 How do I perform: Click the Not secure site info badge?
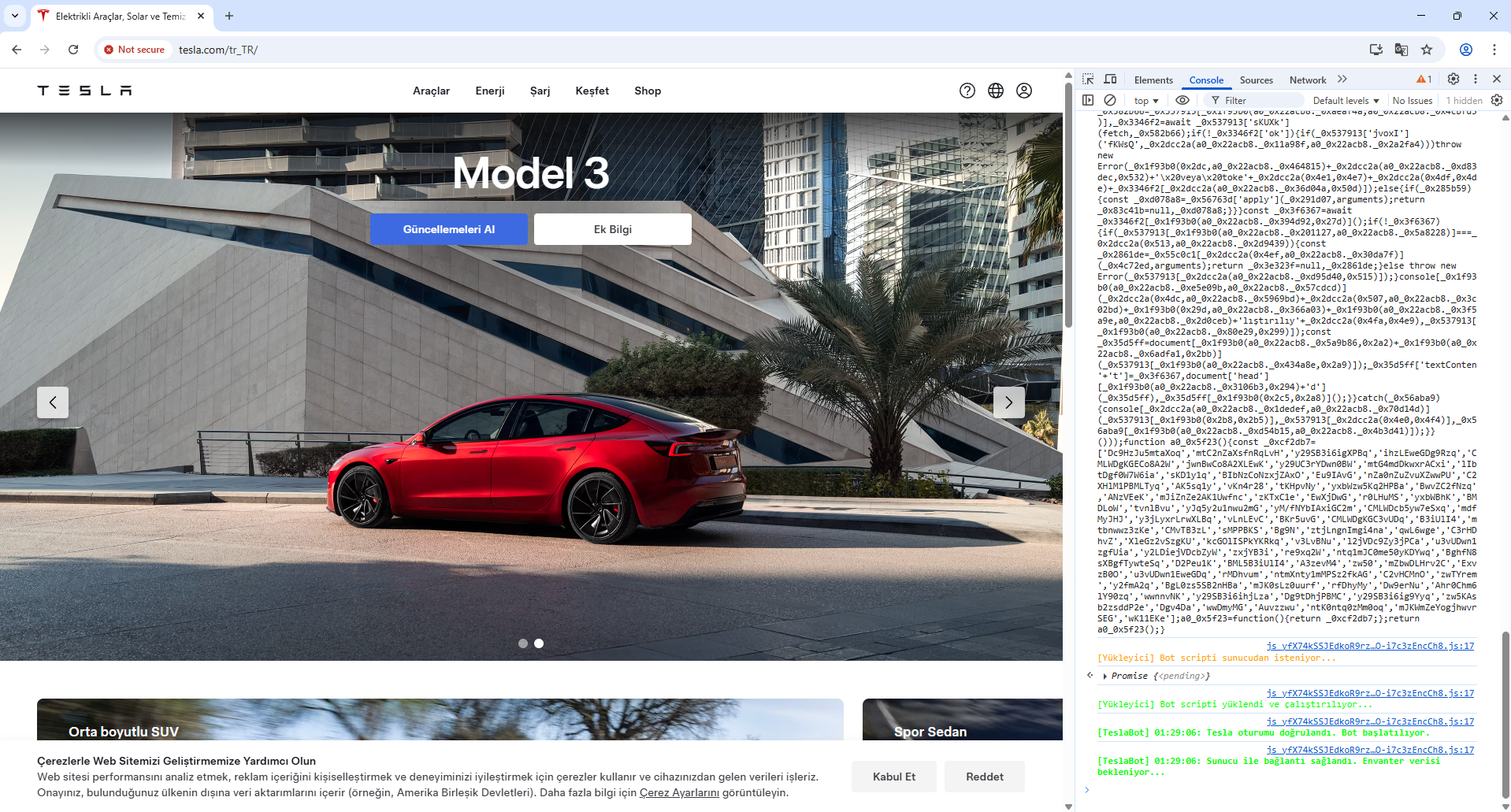coord(135,50)
